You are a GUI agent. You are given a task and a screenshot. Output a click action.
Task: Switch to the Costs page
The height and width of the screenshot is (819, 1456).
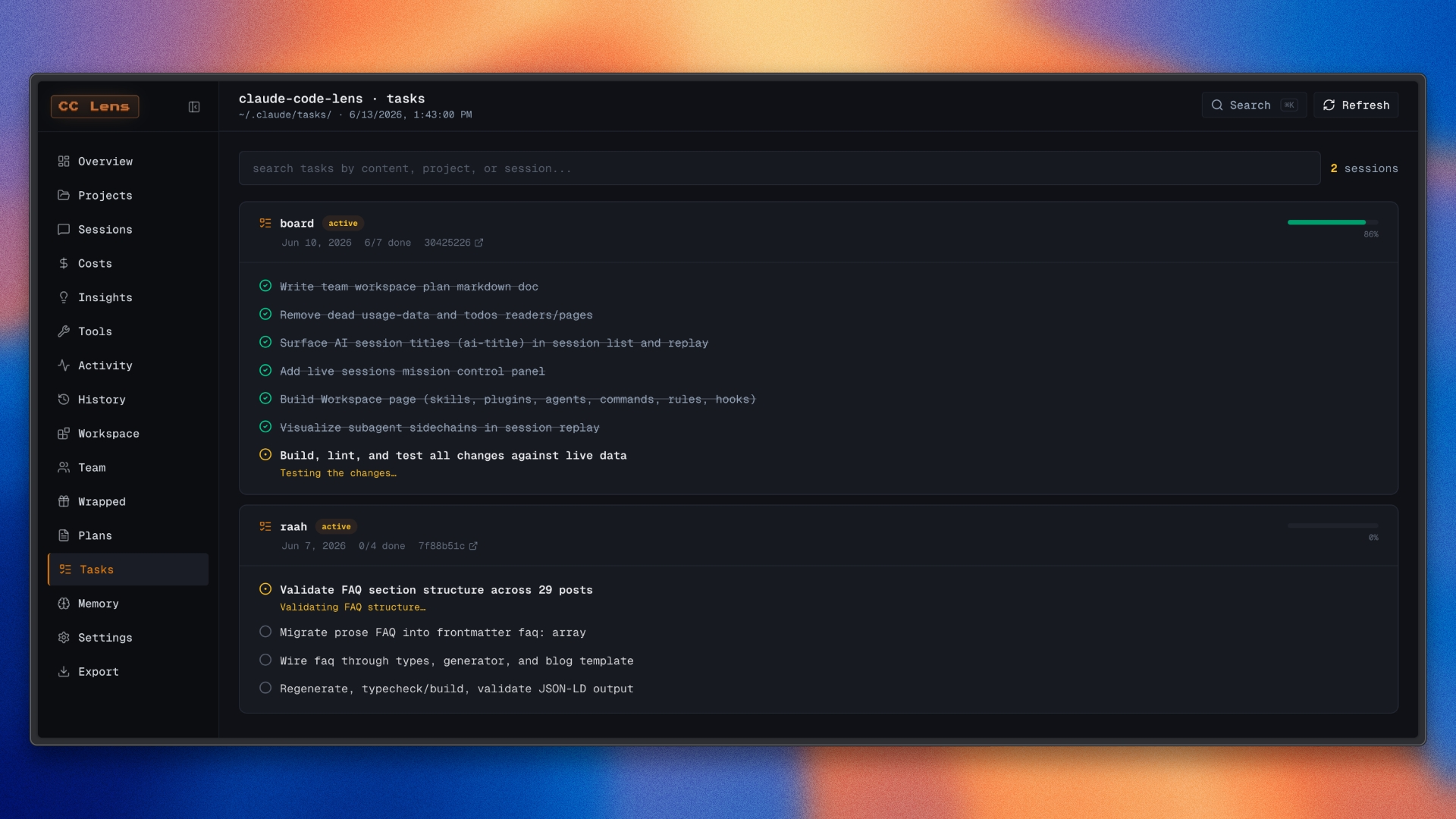[128, 264]
